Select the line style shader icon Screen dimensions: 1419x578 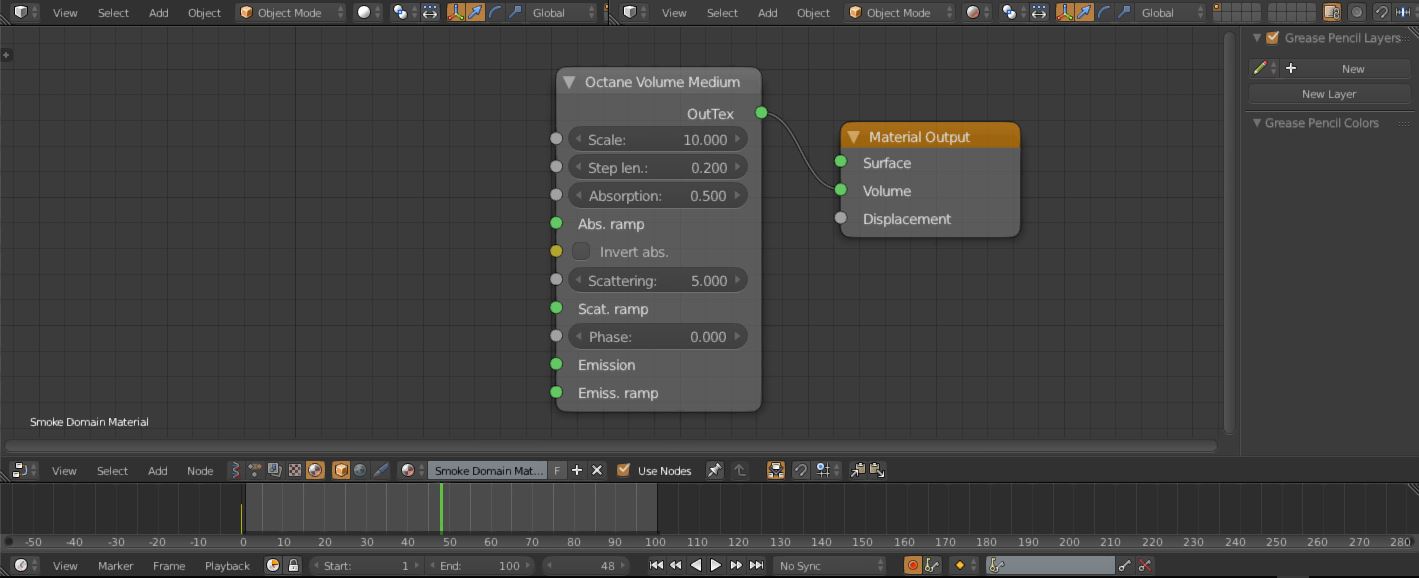[x=380, y=470]
